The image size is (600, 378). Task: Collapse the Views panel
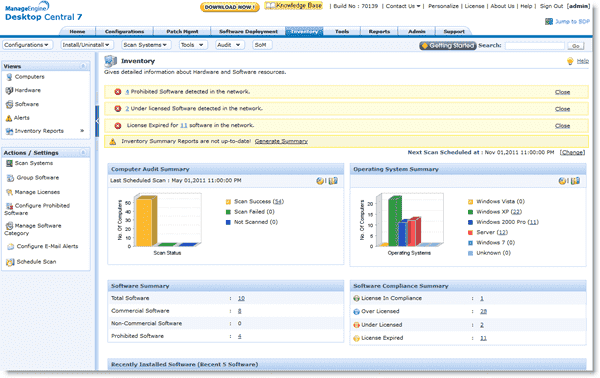click(x=83, y=66)
